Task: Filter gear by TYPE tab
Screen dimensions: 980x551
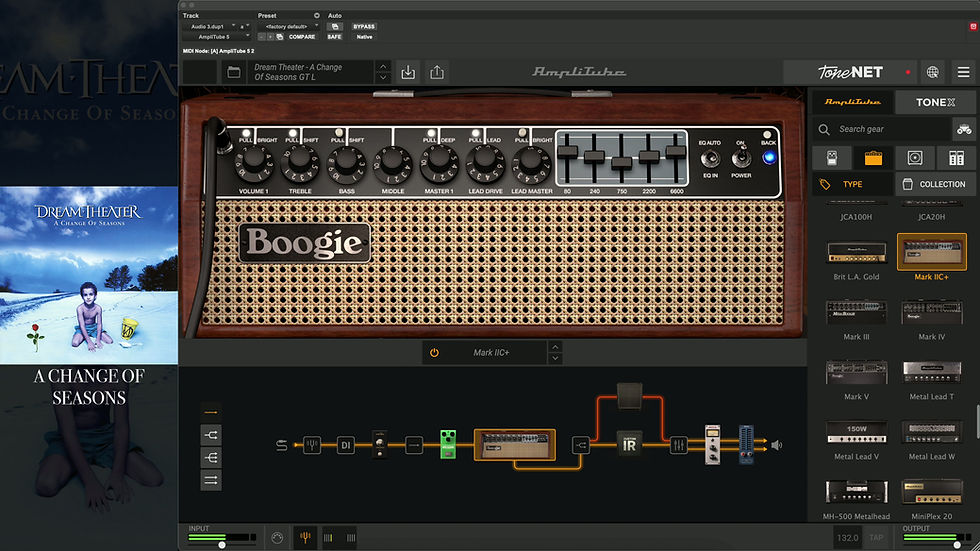Action: pos(852,184)
